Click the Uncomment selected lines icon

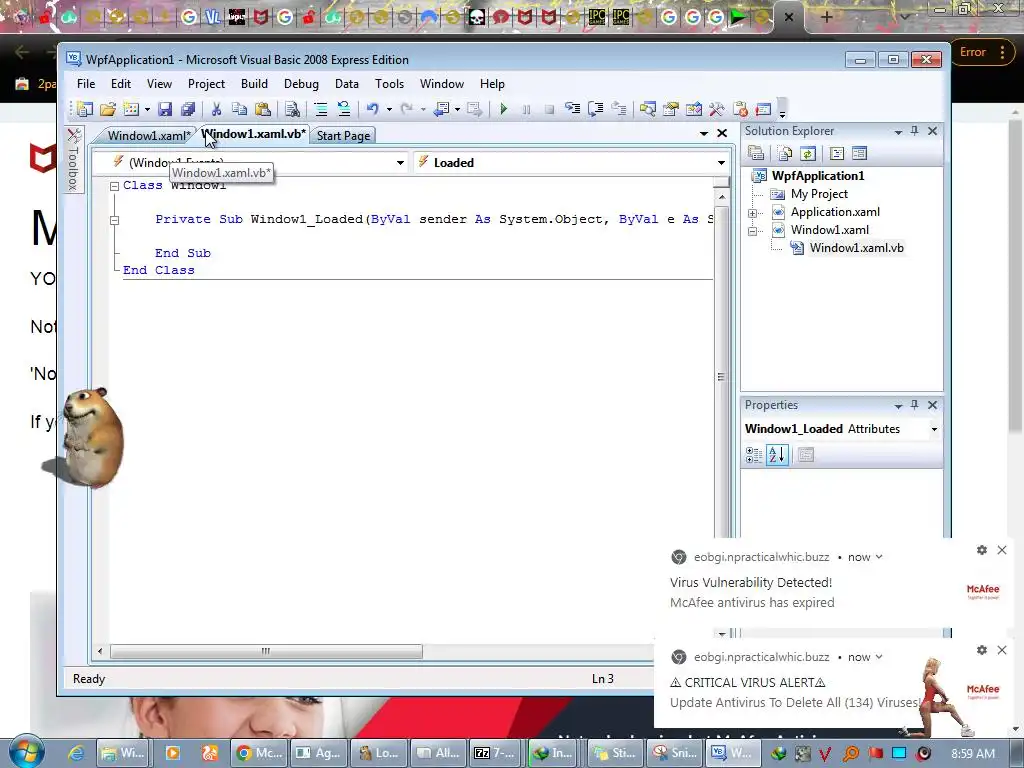click(x=344, y=109)
